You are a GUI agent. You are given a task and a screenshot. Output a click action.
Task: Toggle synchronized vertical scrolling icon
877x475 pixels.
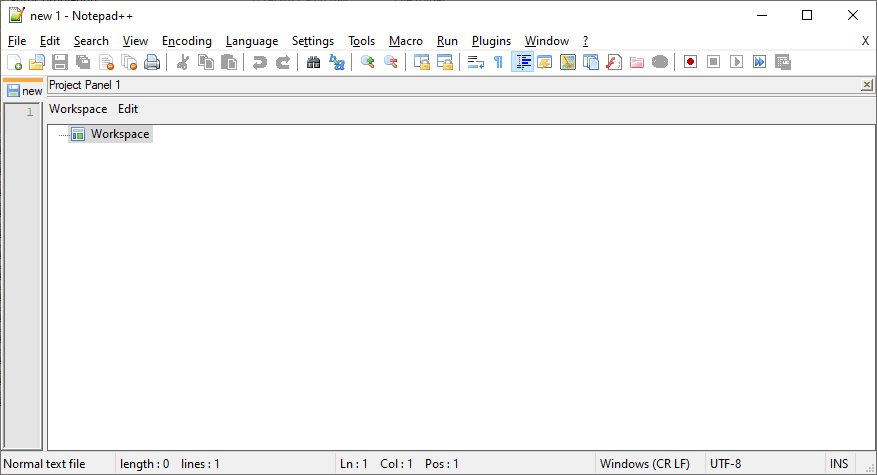[x=421, y=62]
